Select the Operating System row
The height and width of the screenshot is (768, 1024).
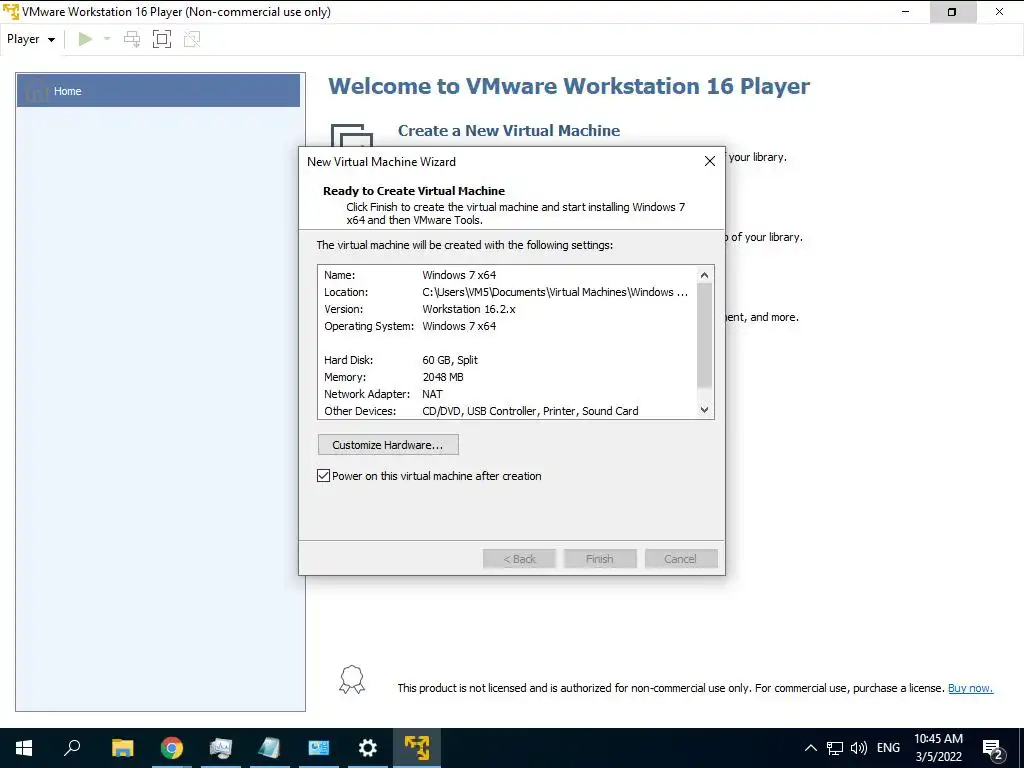pos(507,326)
